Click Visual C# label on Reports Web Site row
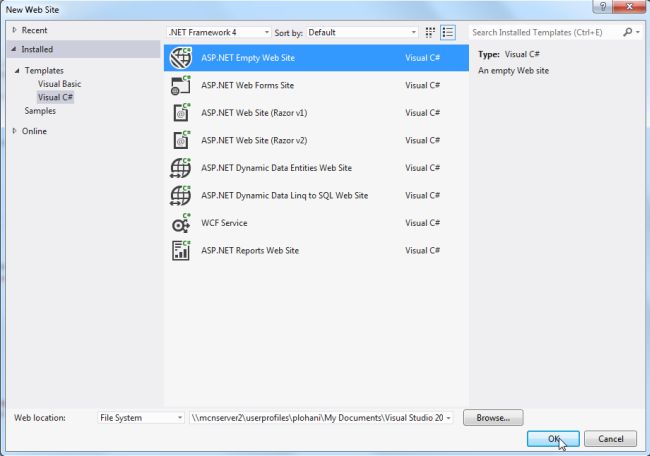Screen dimensions: 650x456 click(422, 250)
